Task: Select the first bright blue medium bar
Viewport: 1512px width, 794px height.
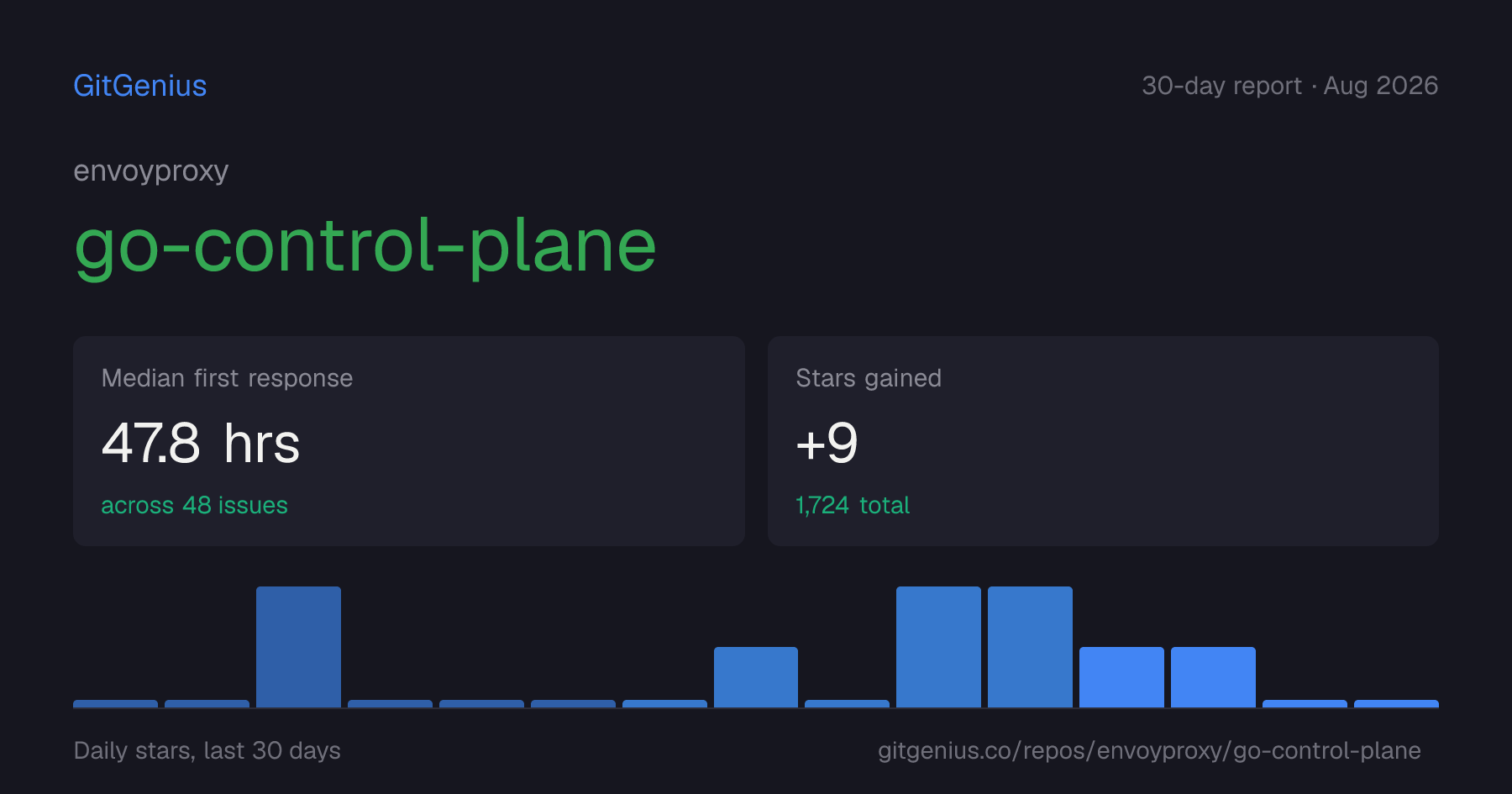Action: (1121, 677)
